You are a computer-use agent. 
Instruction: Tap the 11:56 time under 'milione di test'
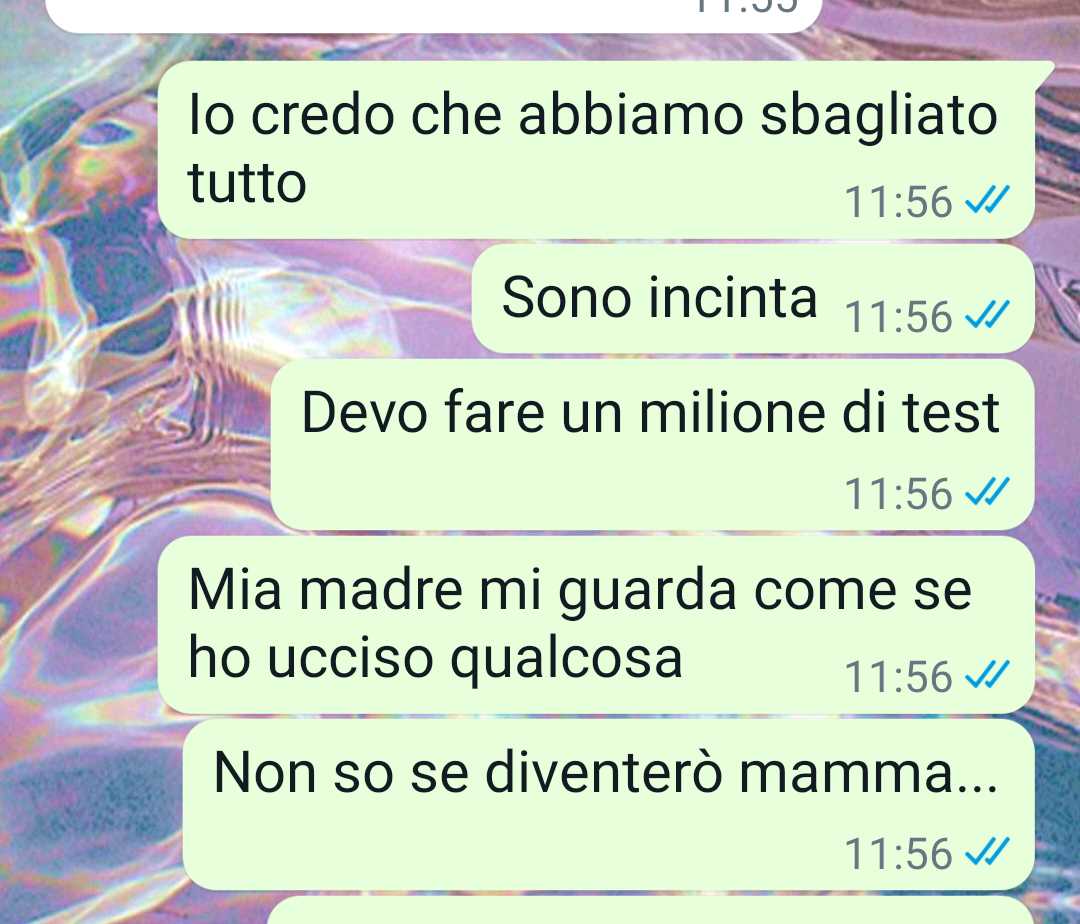[898, 494]
